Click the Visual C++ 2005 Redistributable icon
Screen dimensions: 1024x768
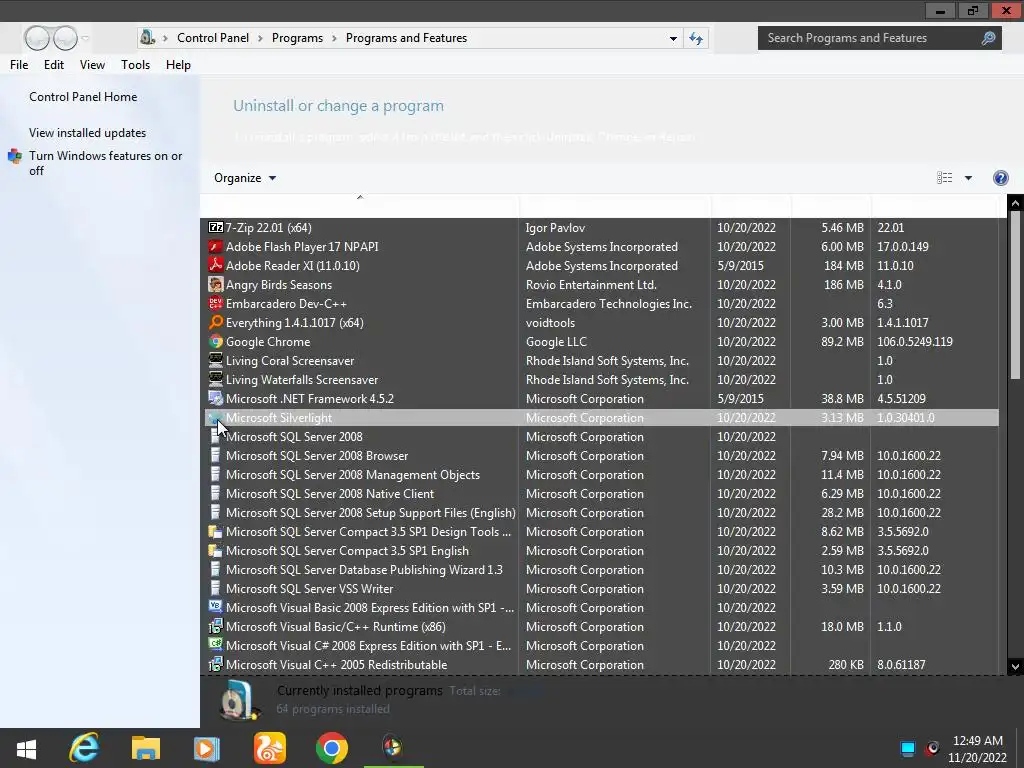(x=216, y=664)
